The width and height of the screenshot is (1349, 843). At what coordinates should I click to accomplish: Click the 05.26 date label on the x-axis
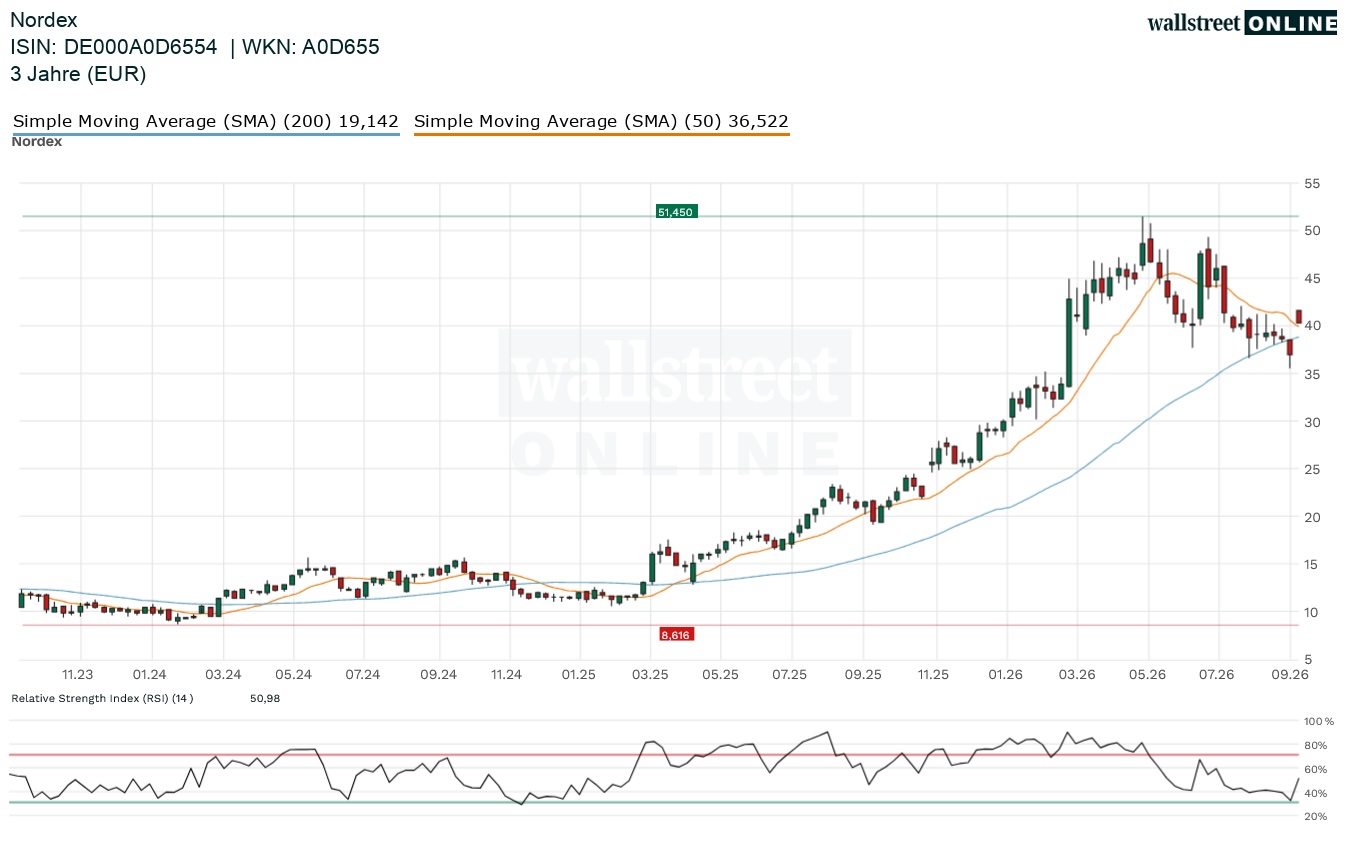tap(1146, 675)
